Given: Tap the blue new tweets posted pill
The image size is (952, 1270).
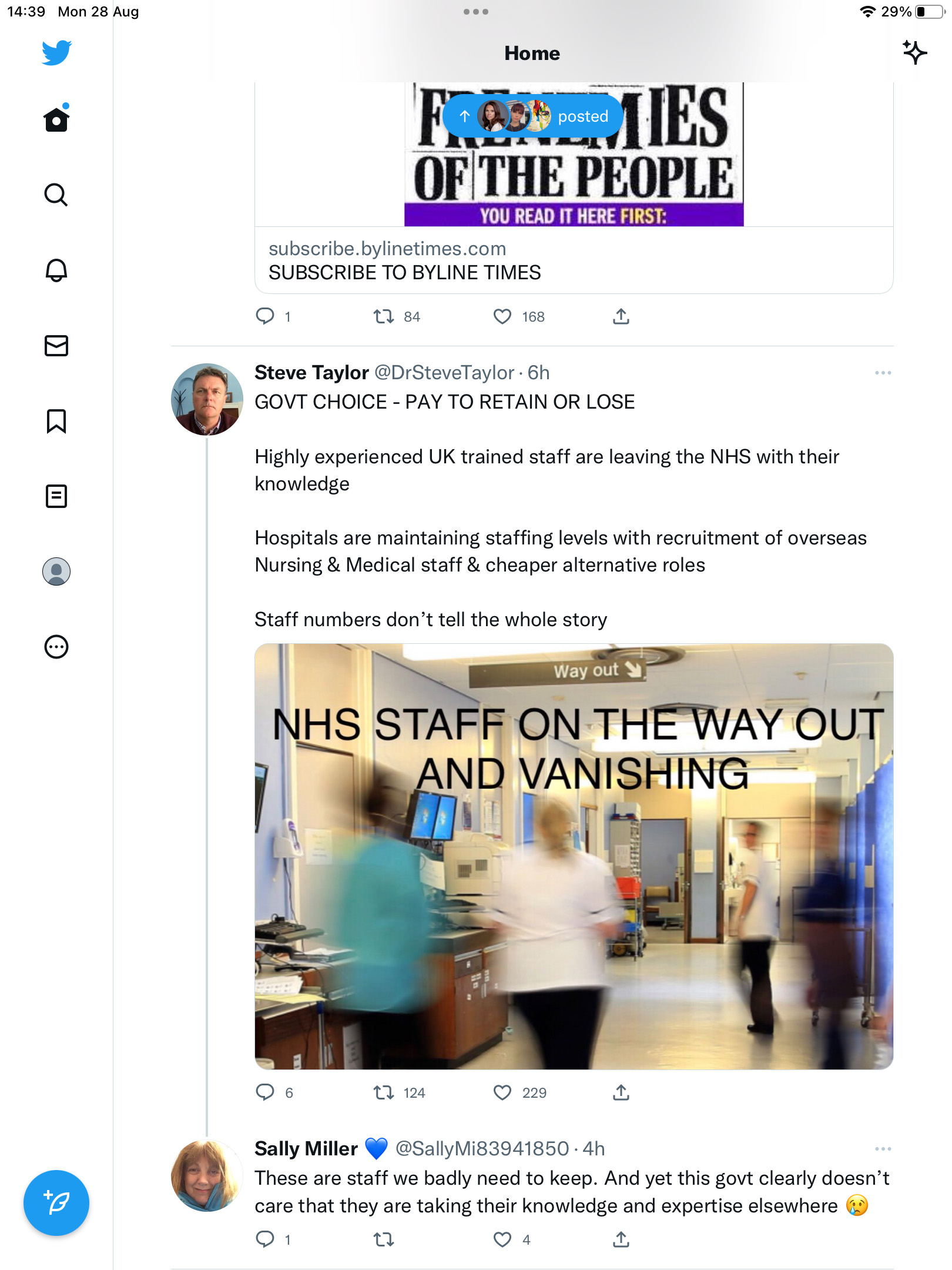Looking at the screenshot, I should point(532,116).
